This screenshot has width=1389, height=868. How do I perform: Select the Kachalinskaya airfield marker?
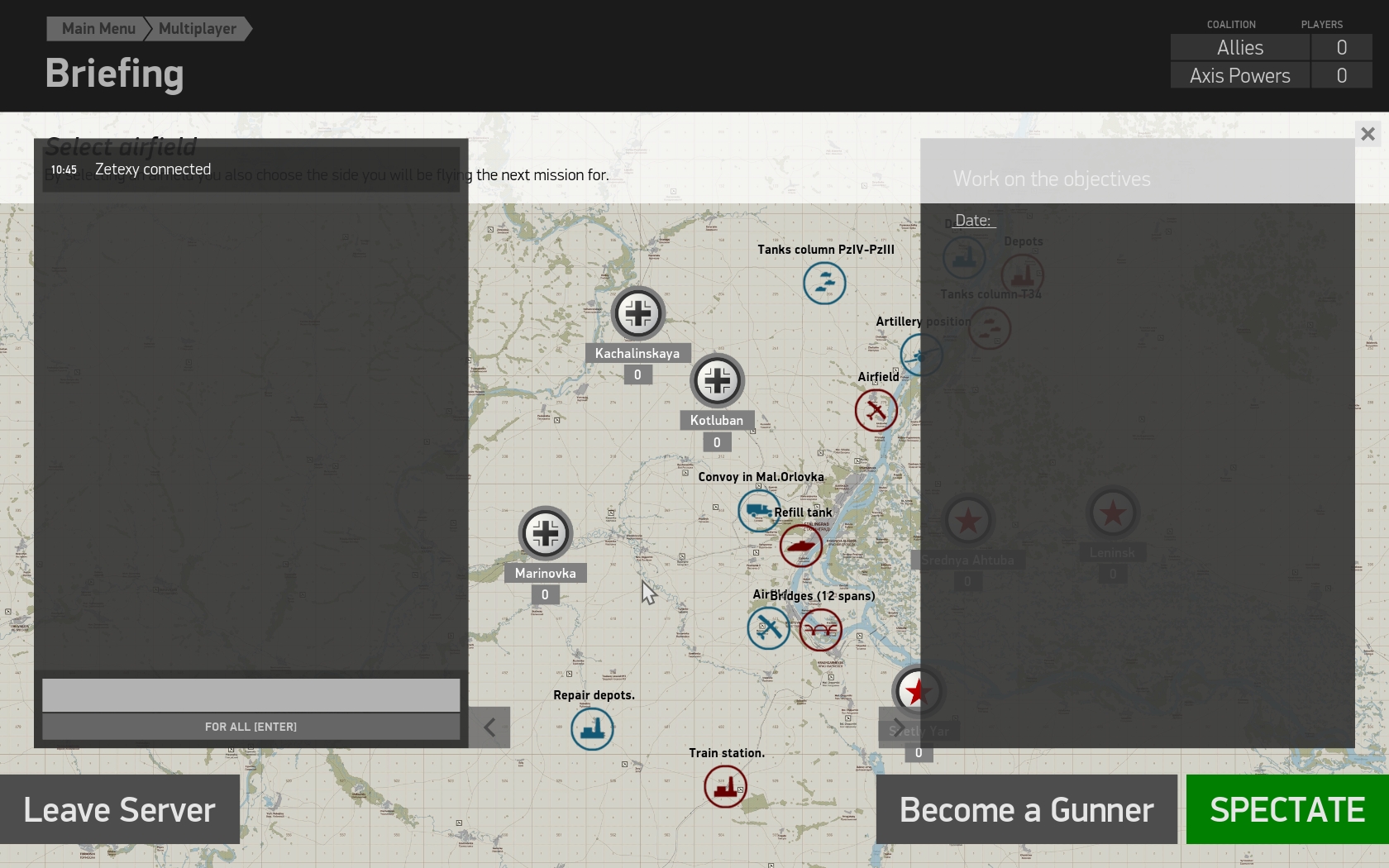638,313
